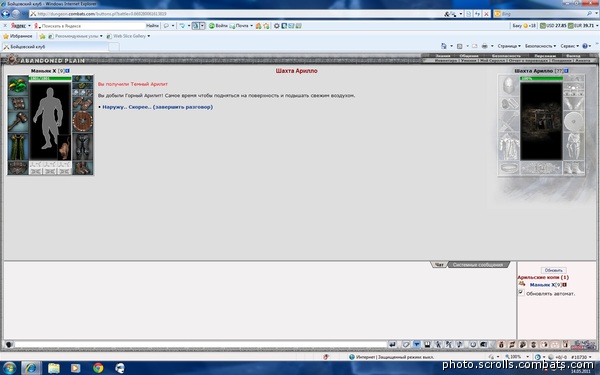Click the gloves equipment slot
The height and width of the screenshot is (375, 600).
[82, 103]
